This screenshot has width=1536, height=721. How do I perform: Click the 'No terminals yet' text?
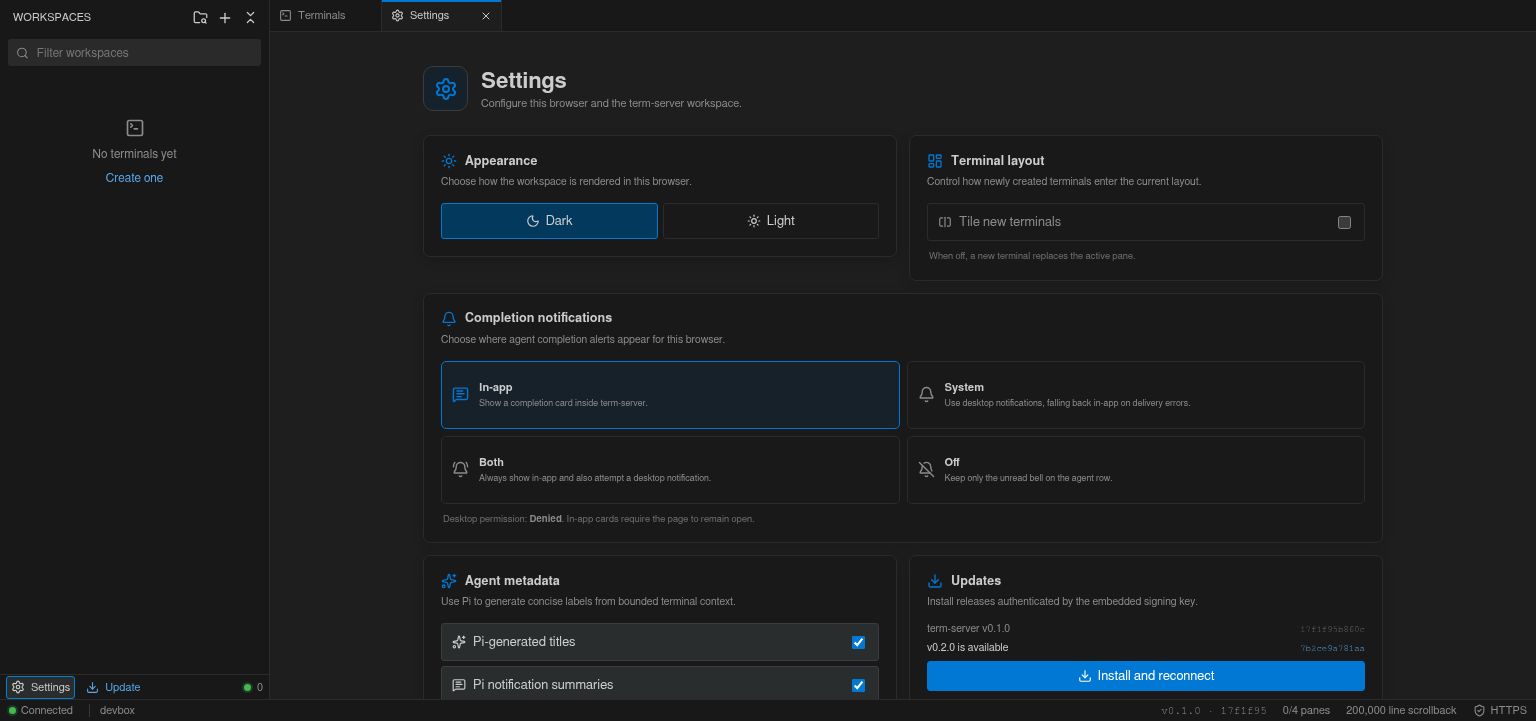pos(134,154)
